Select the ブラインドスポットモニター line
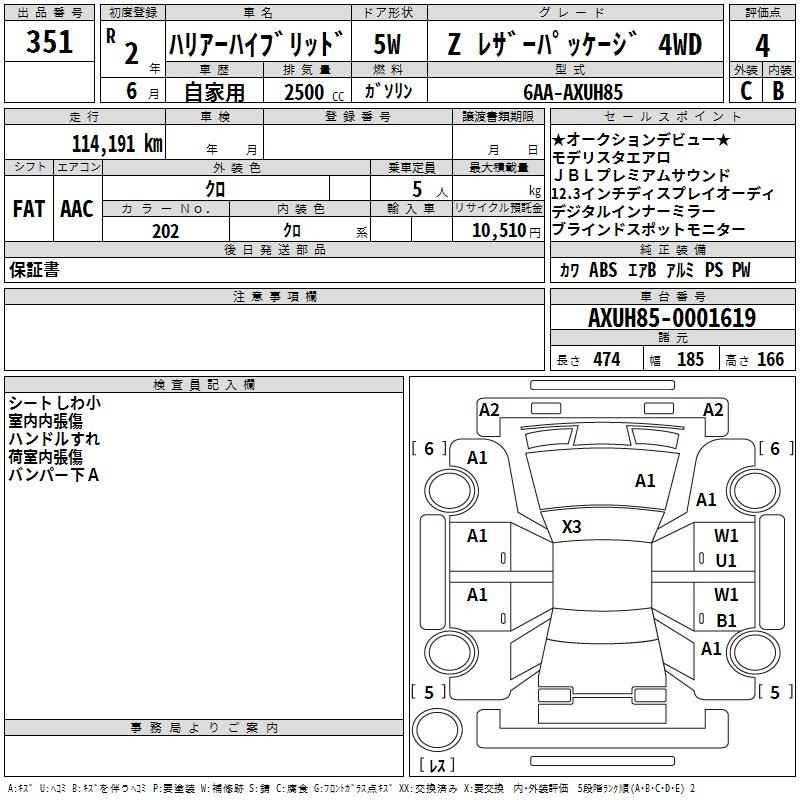This screenshot has height=800, width=800. coord(648,229)
